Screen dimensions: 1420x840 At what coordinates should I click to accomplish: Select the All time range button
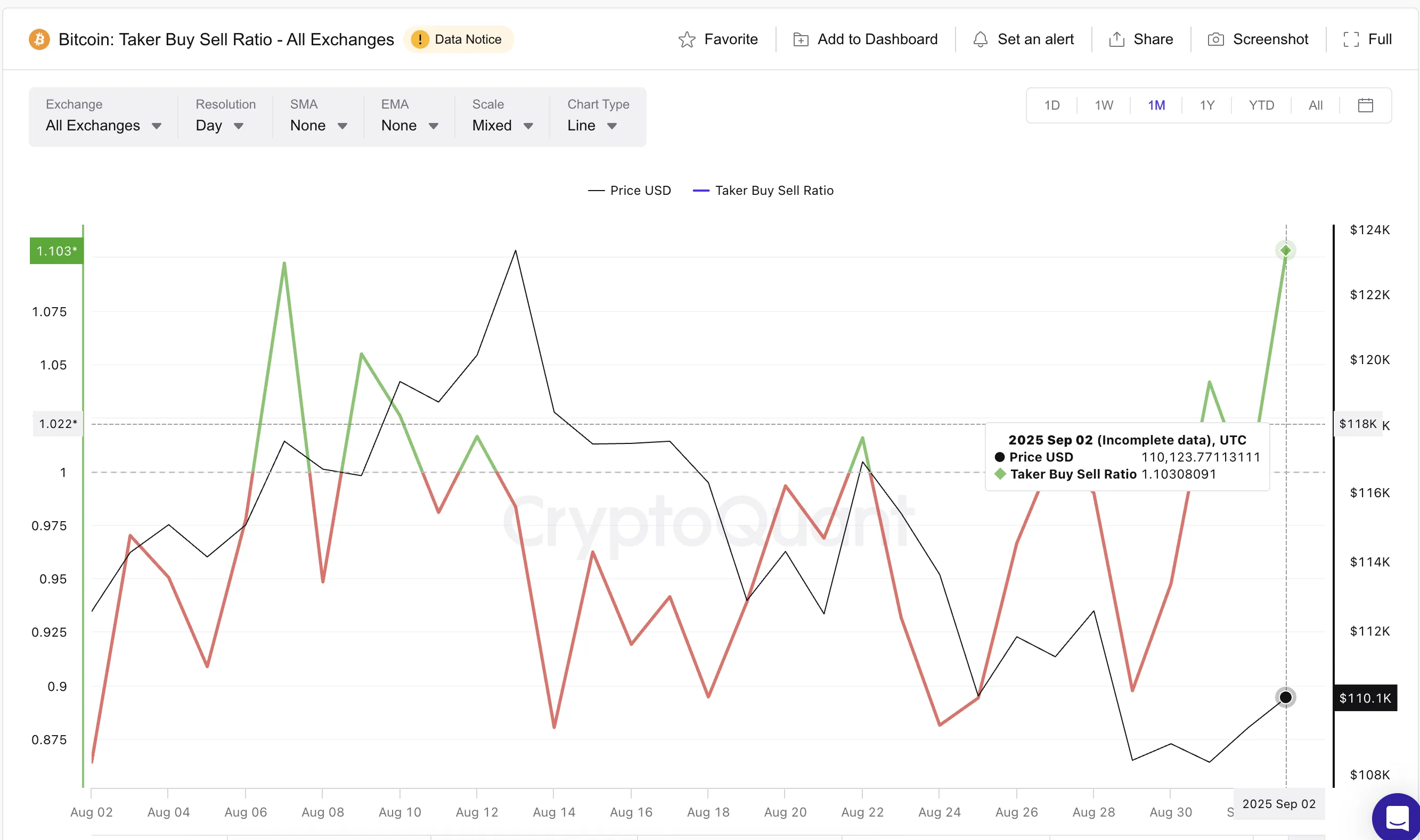coord(1315,105)
